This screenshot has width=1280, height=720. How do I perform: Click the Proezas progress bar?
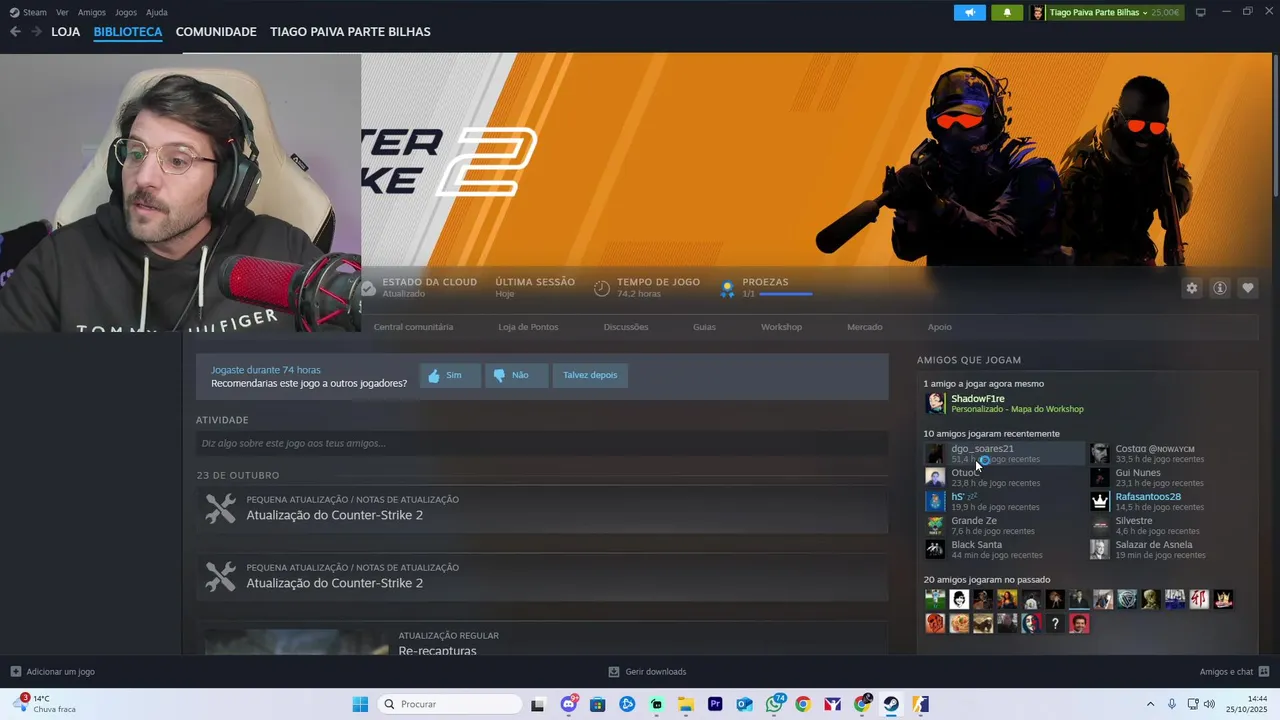(786, 294)
